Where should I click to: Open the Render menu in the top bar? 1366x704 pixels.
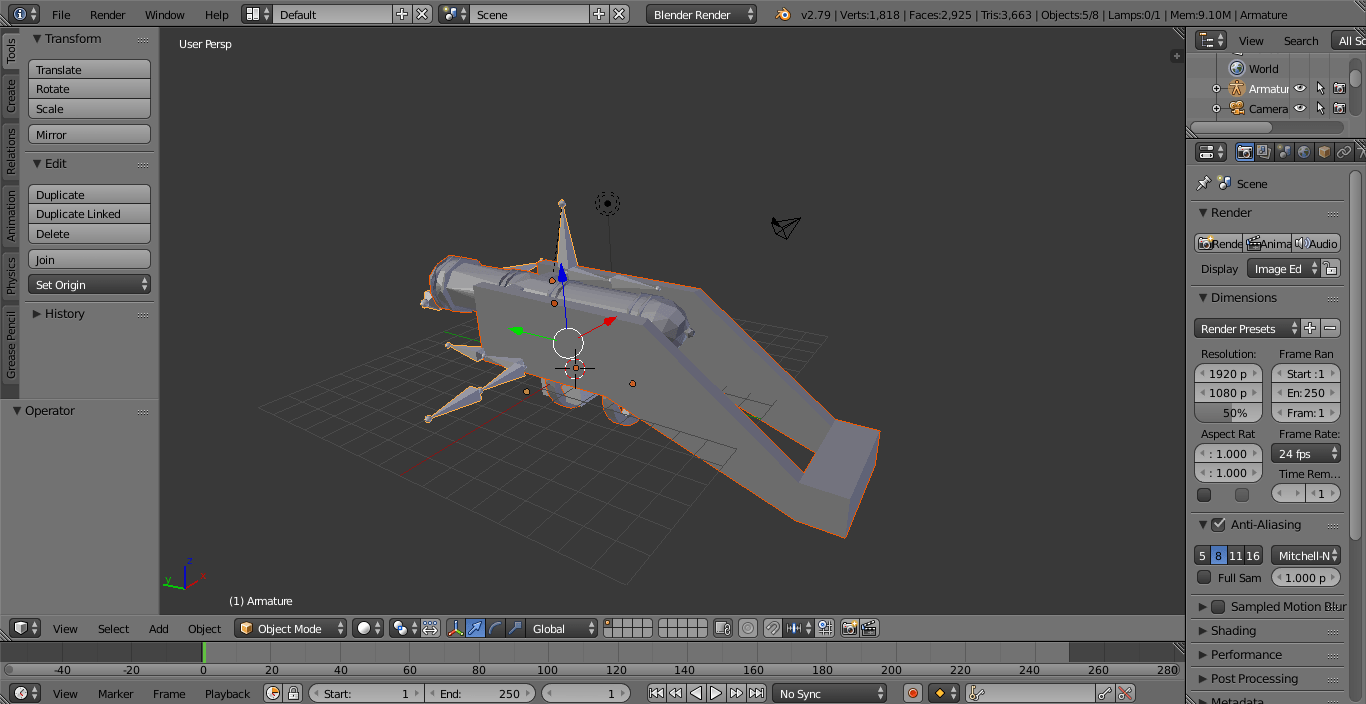(107, 14)
